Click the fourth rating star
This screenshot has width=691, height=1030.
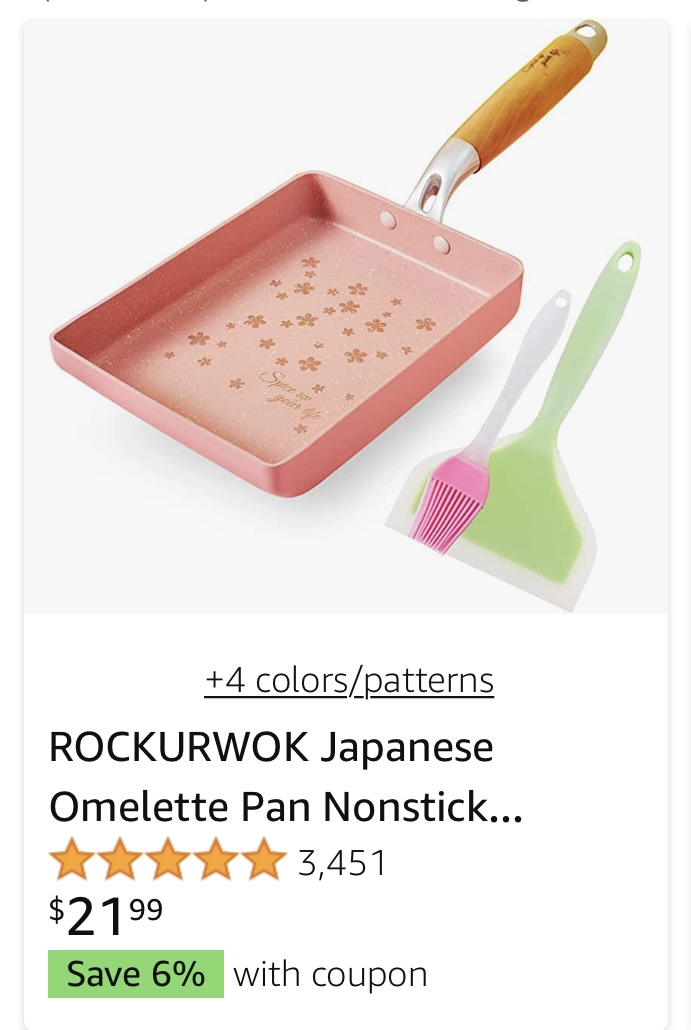point(215,859)
